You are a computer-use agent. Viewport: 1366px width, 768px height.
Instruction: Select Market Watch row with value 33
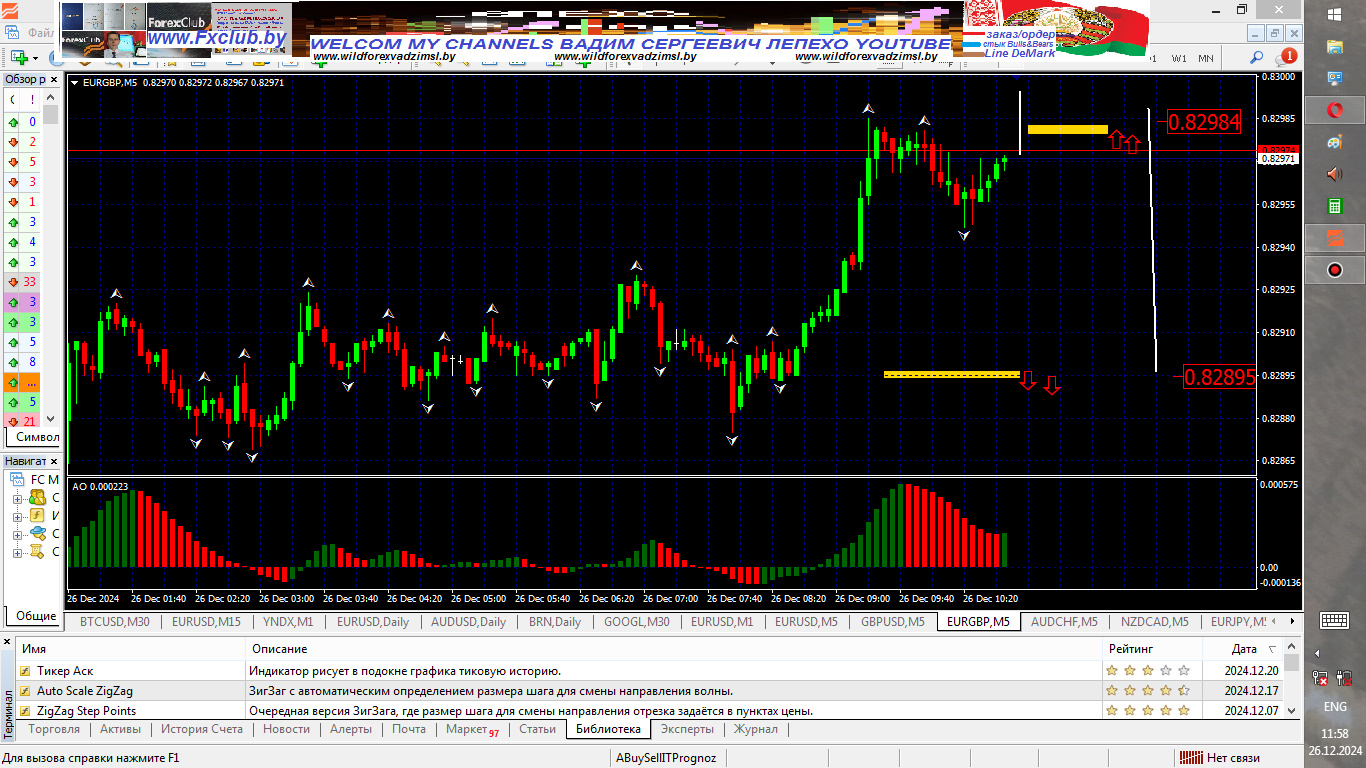pos(23,282)
